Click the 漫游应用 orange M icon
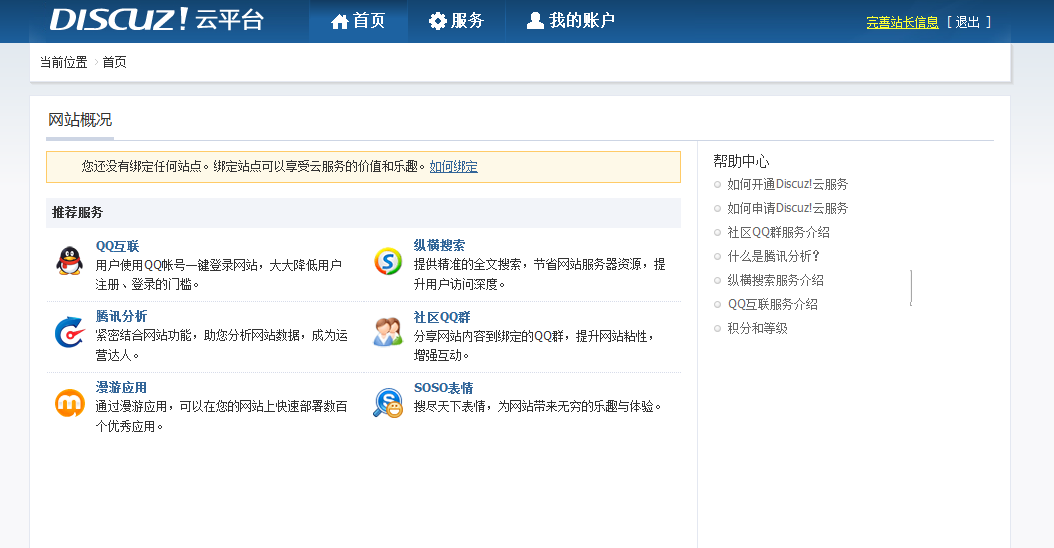1054x548 pixels. pos(69,403)
